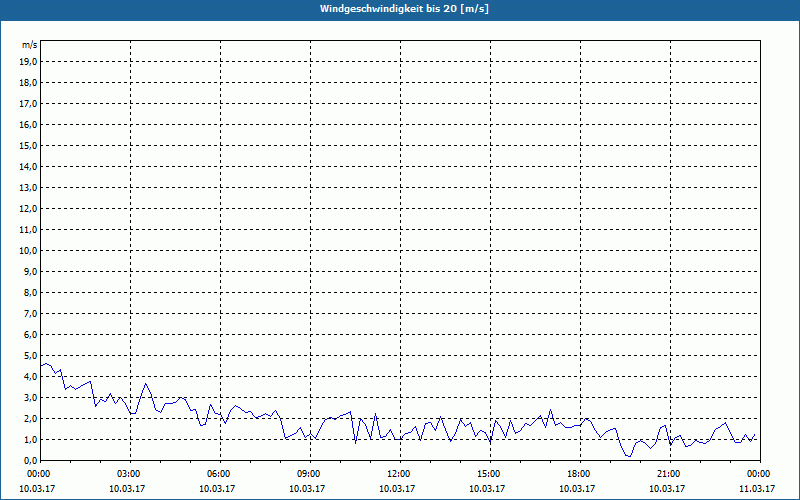Screen dimensions: 800x500
Task: Click the lowest dip between 18:00 and 21:00
Action: [x=628, y=456]
